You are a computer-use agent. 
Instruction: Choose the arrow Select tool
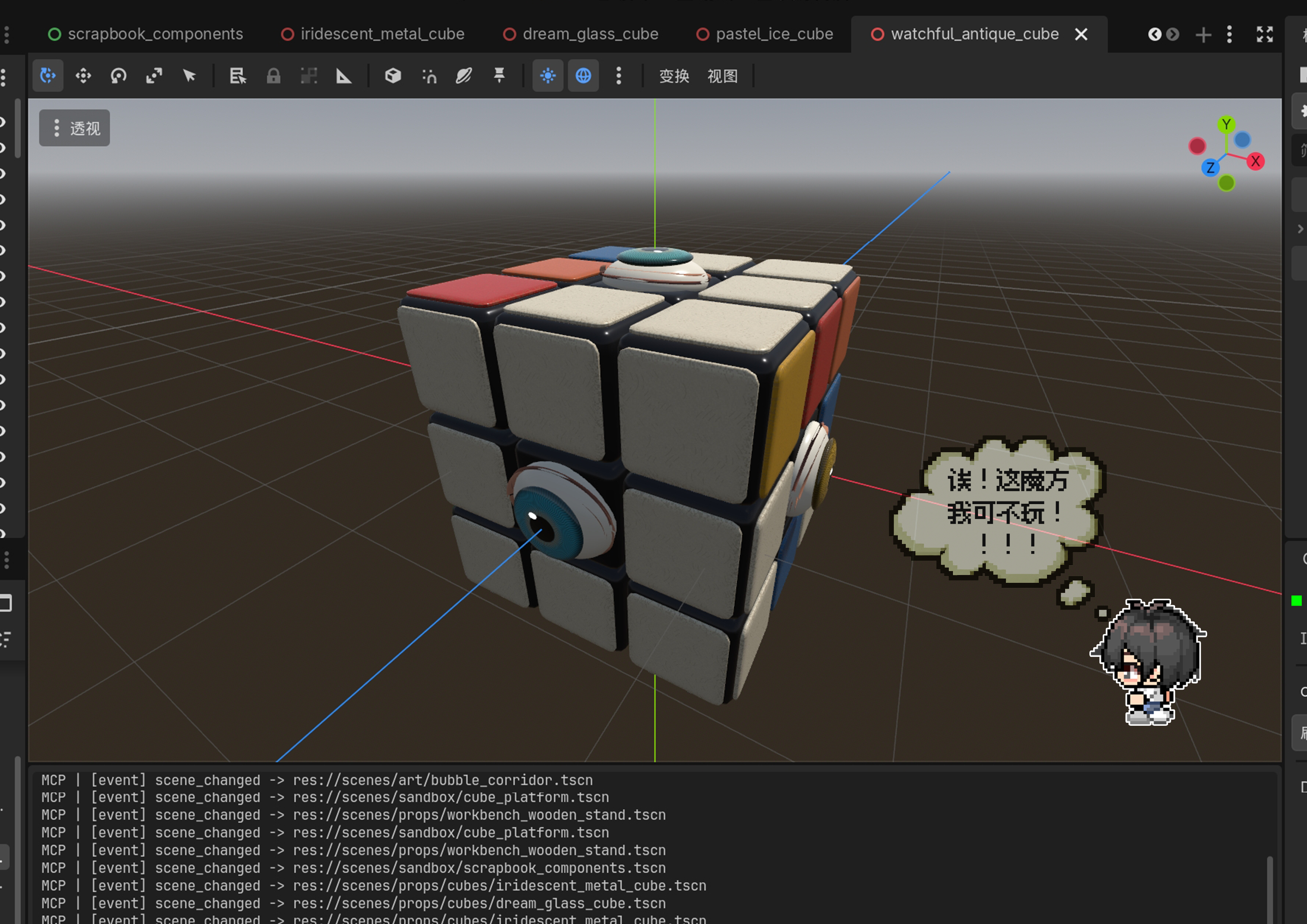coord(189,76)
